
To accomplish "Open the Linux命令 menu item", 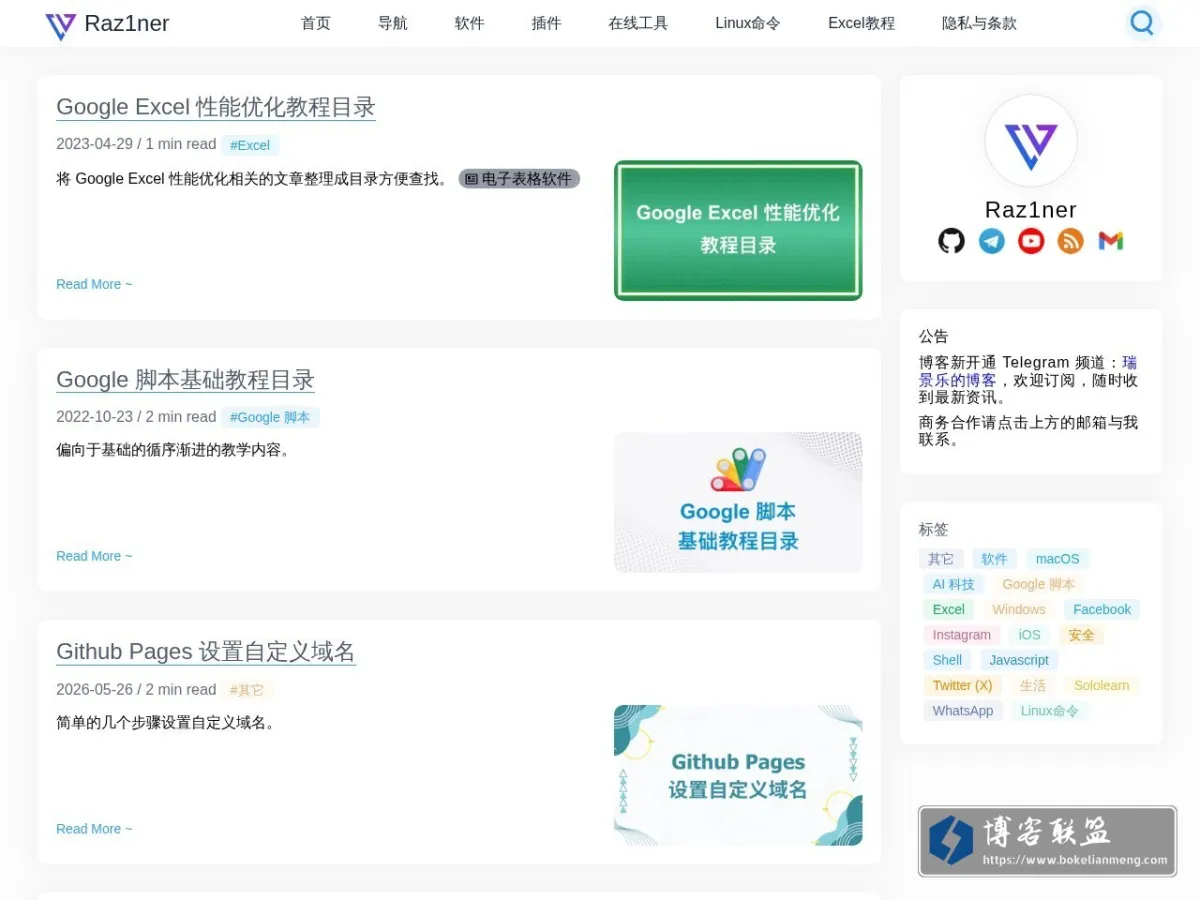I will click(x=748, y=23).
